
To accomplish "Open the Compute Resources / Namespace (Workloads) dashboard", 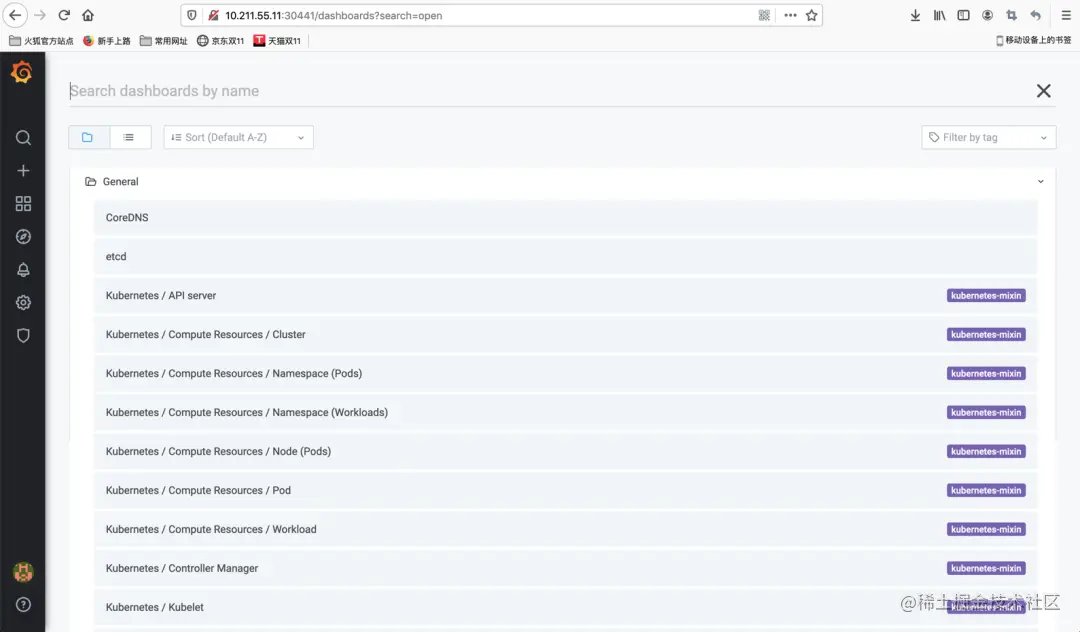I will [x=565, y=412].
